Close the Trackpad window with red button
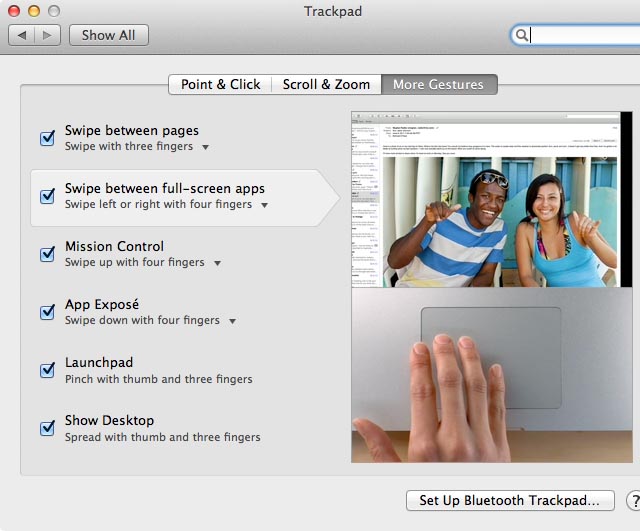 pyautogui.click(x=15, y=11)
